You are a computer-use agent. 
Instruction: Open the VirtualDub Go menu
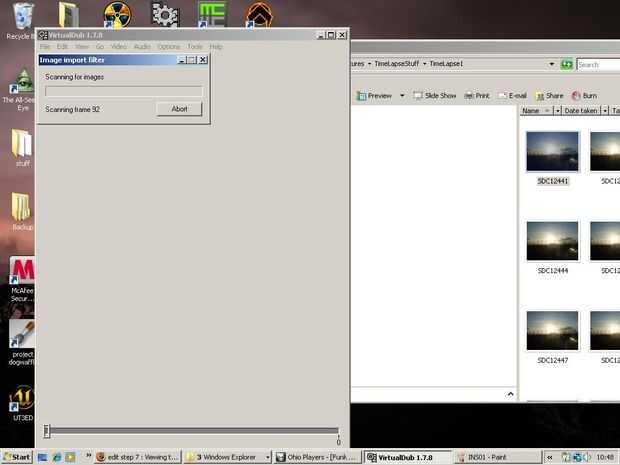click(100, 47)
